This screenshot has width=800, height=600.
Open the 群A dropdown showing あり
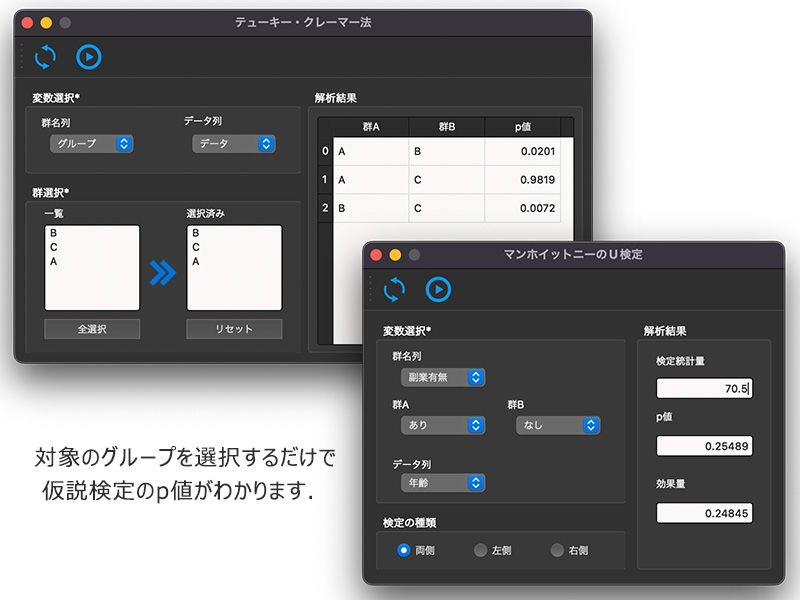(x=441, y=425)
